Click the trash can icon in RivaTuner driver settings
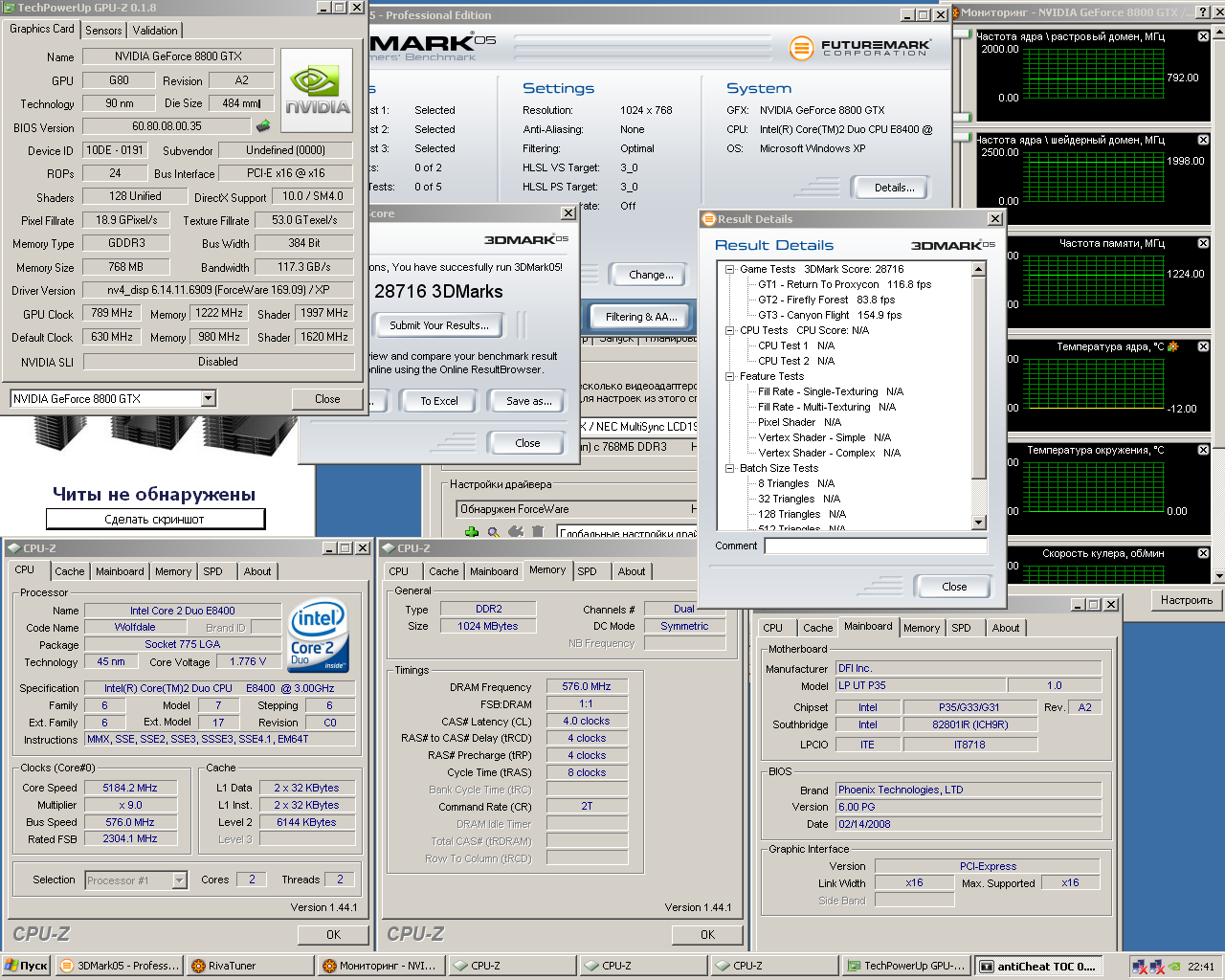1225x980 pixels. pyautogui.click(x=538, y=533)
